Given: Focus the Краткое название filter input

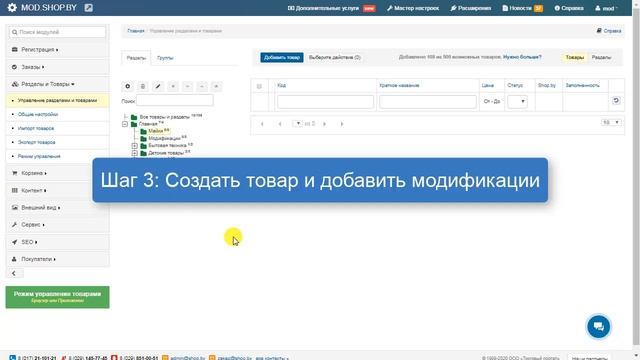Looking at the screenshot, I should point(428,102).
